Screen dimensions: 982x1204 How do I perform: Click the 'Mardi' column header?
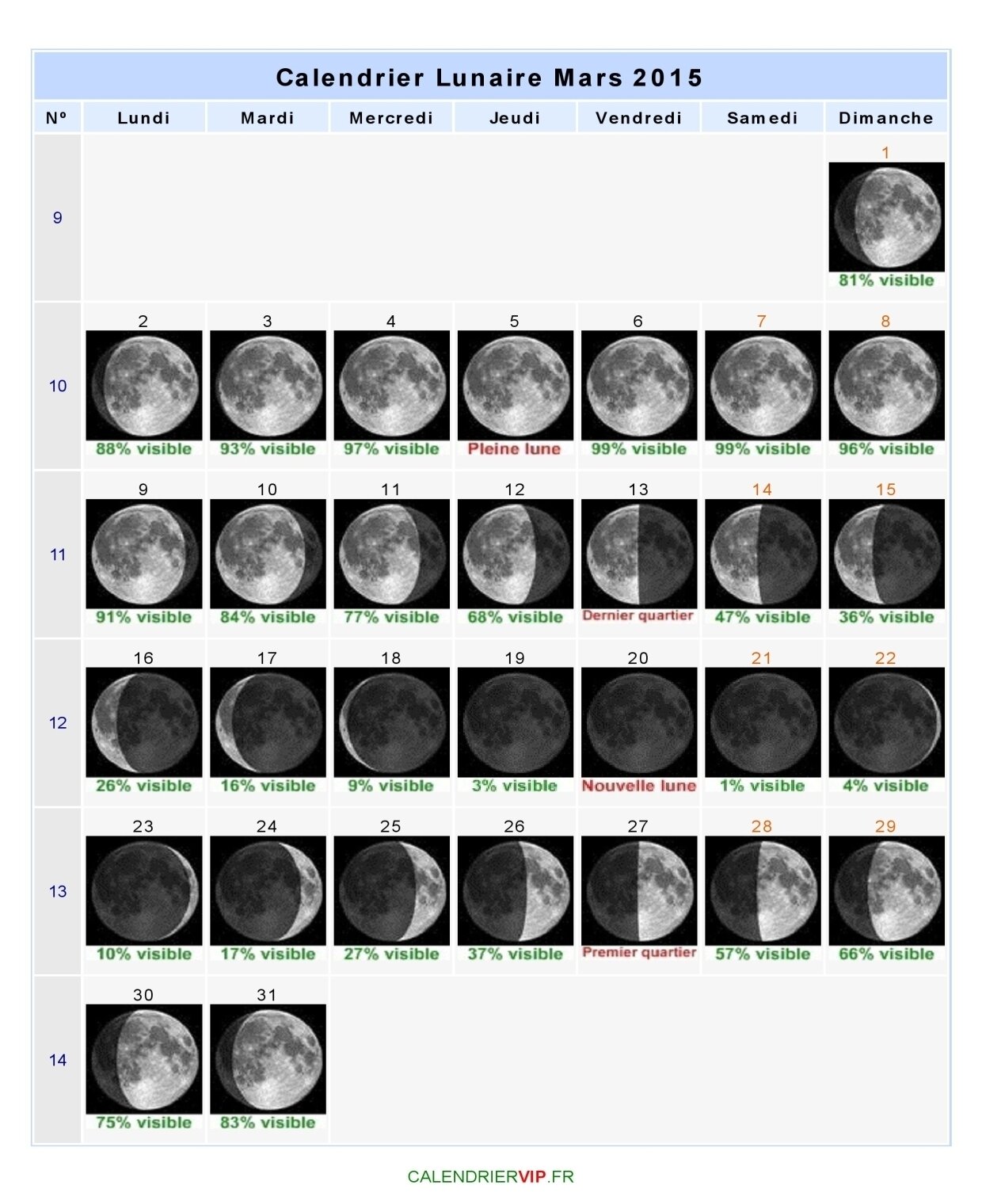[x=268, y=117]
